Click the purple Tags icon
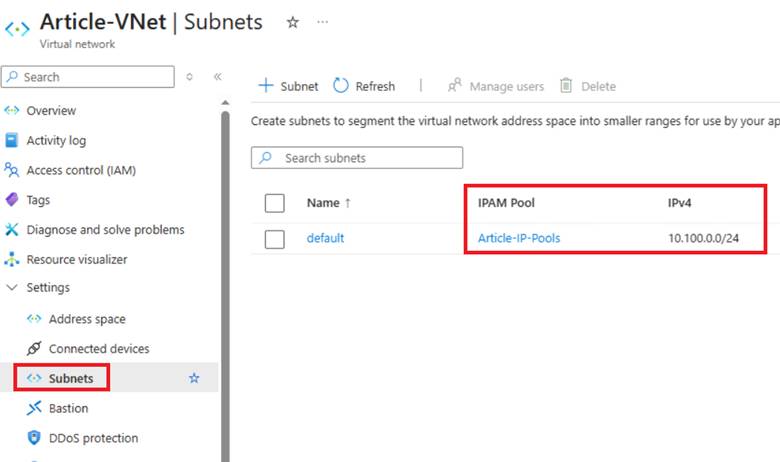Viewport: 780px width, 462px height. click(11, 199)
